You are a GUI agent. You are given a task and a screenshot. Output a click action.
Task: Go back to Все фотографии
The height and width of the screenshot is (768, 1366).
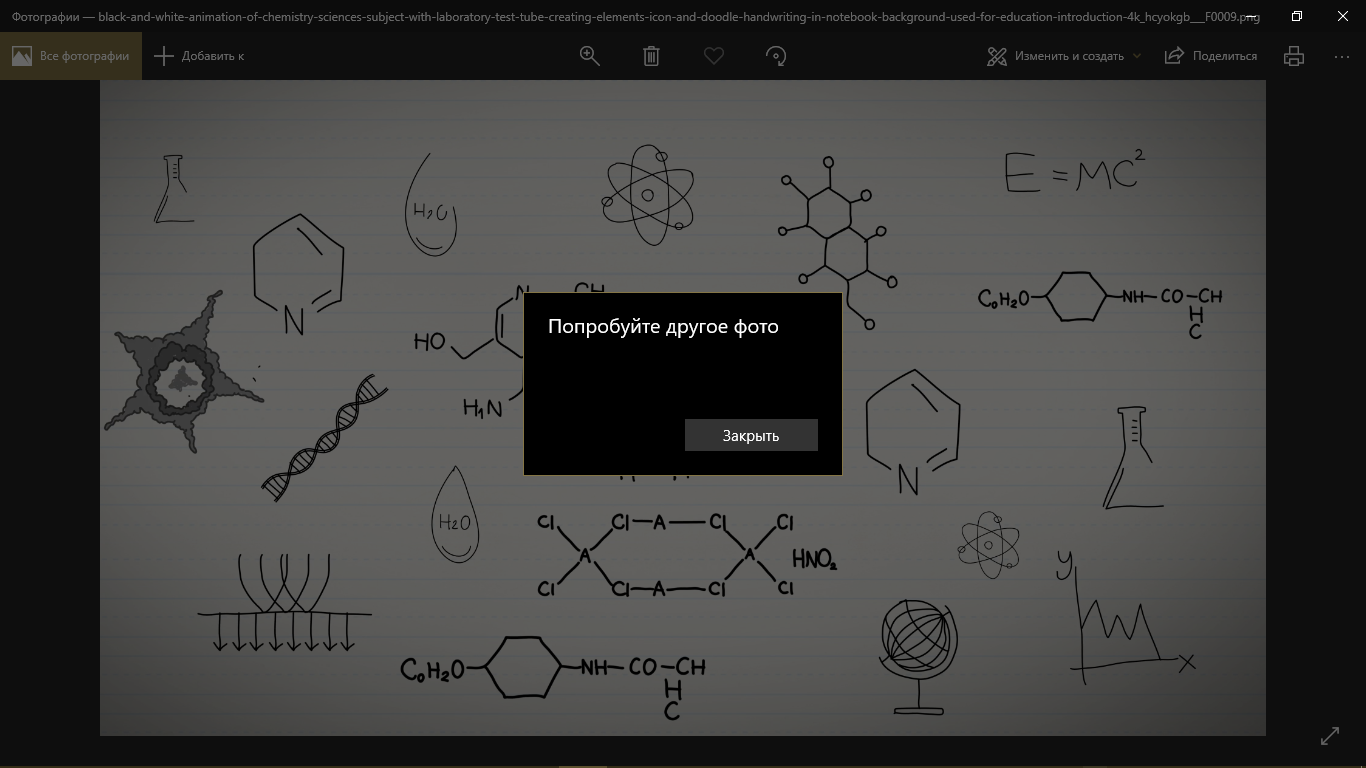pyautogui.click(x=71, y=56)
